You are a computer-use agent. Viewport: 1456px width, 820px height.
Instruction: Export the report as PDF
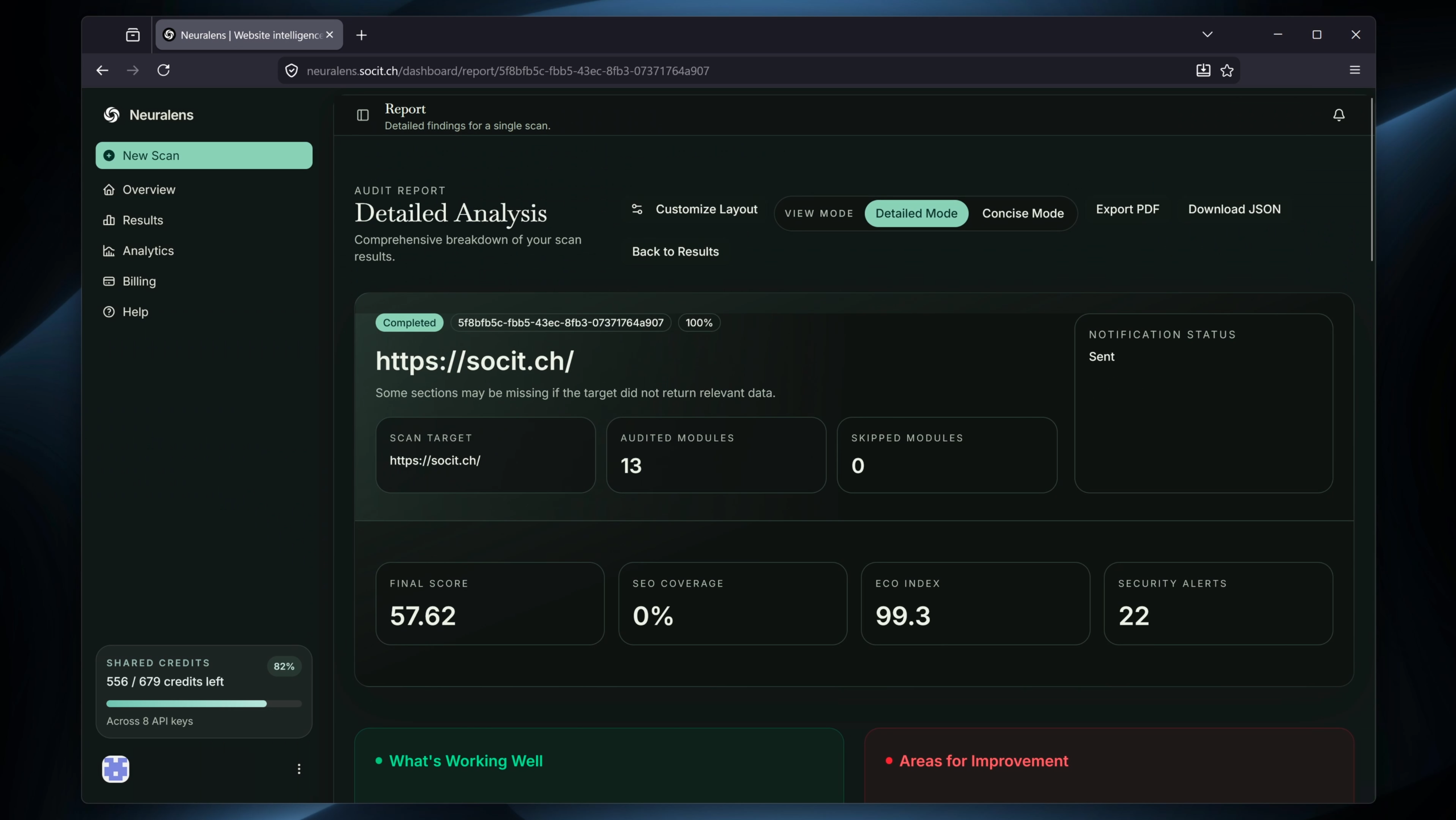(1127, 209)
